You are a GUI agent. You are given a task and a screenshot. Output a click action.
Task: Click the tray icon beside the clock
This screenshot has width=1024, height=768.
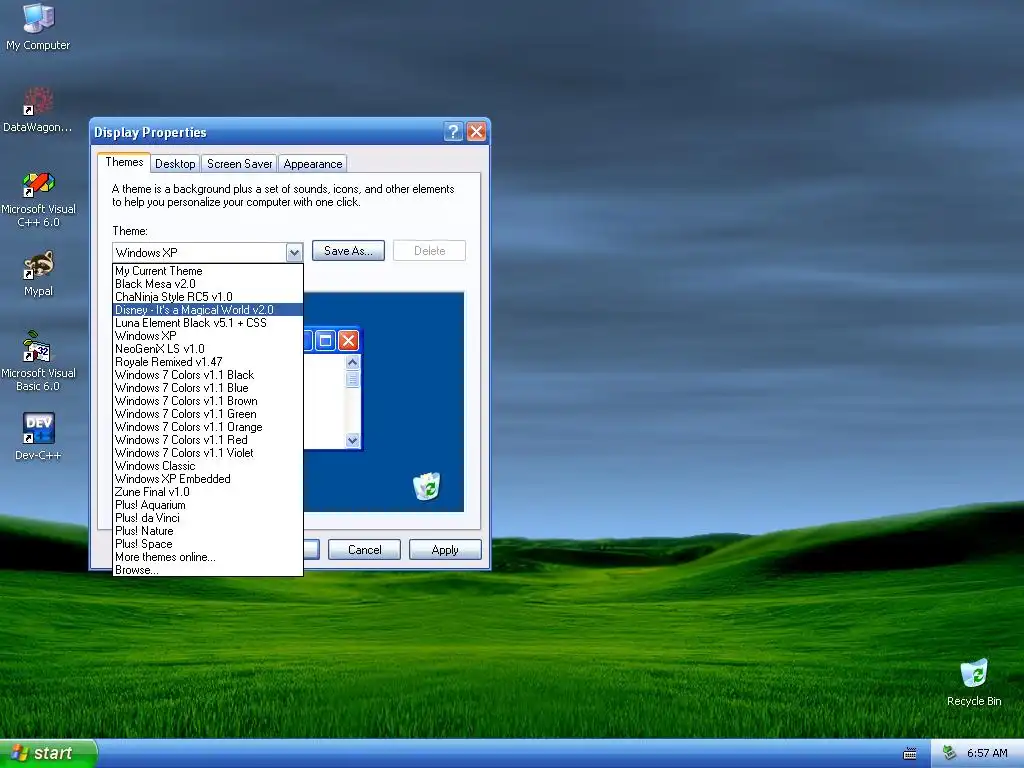click(x=950, y=753)
